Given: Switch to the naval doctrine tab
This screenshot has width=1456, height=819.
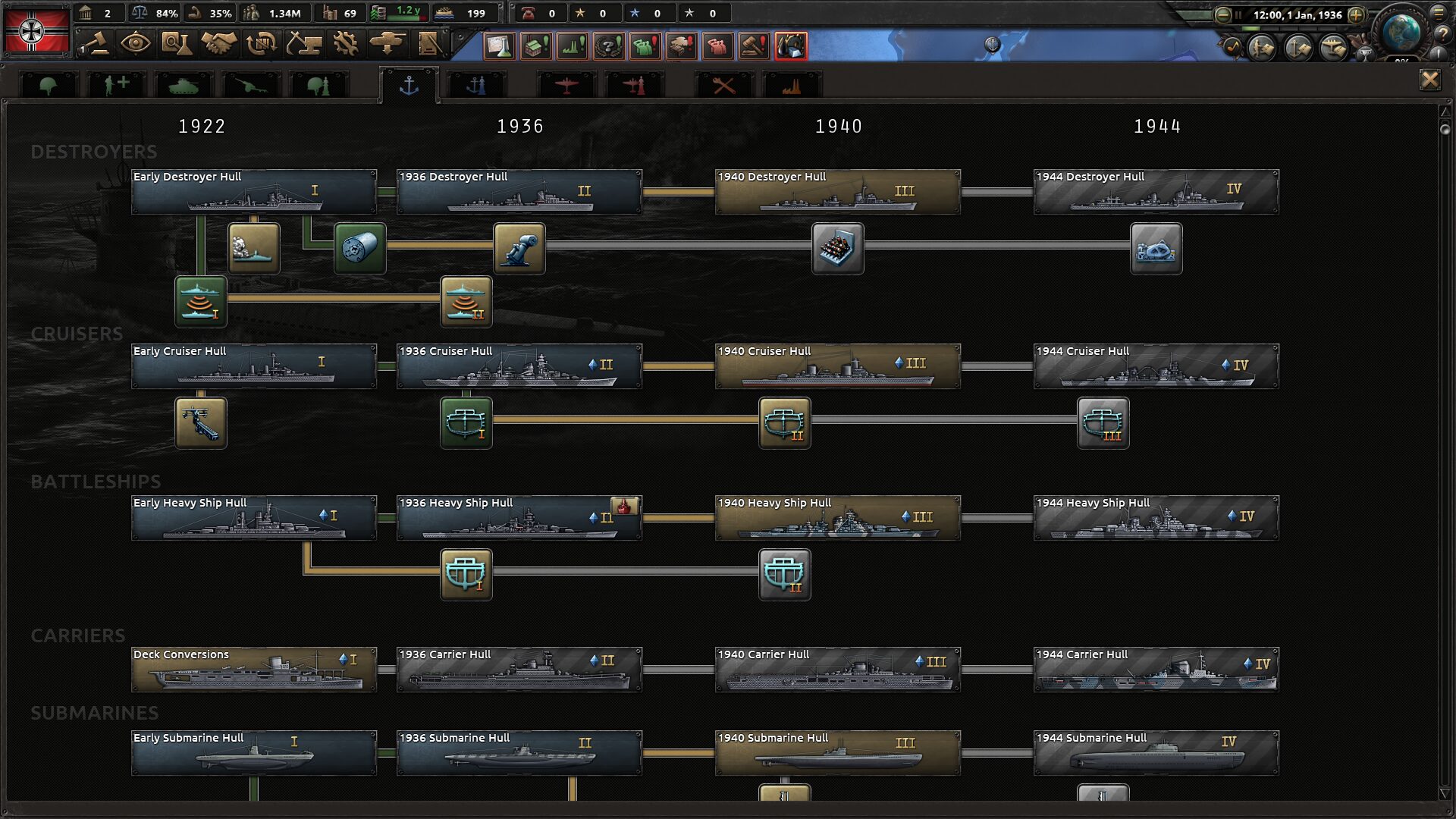Looking at the screenshot, I should tap(476, 85).
